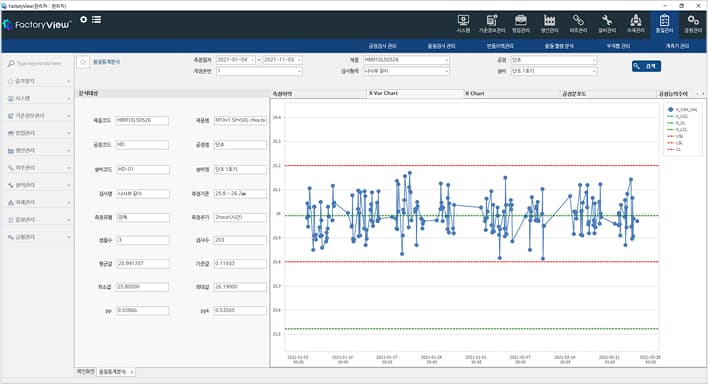Click the 설비관리 icon in sidebar
The height and width of the screenshot is (384, 708).
10,185
